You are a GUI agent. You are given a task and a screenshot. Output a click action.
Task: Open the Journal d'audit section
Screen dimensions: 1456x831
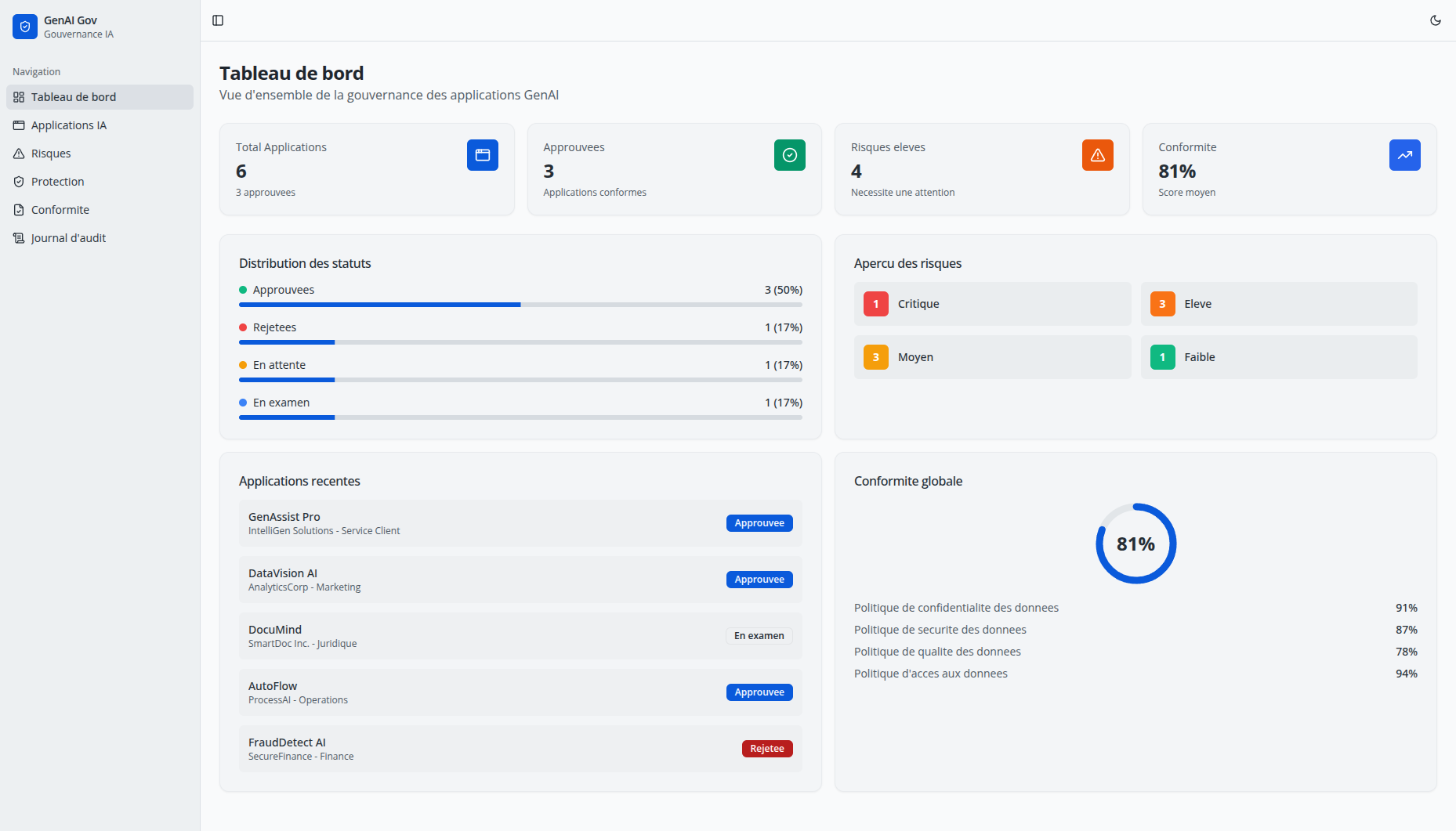pyautogui.click(x=68, y=238)
